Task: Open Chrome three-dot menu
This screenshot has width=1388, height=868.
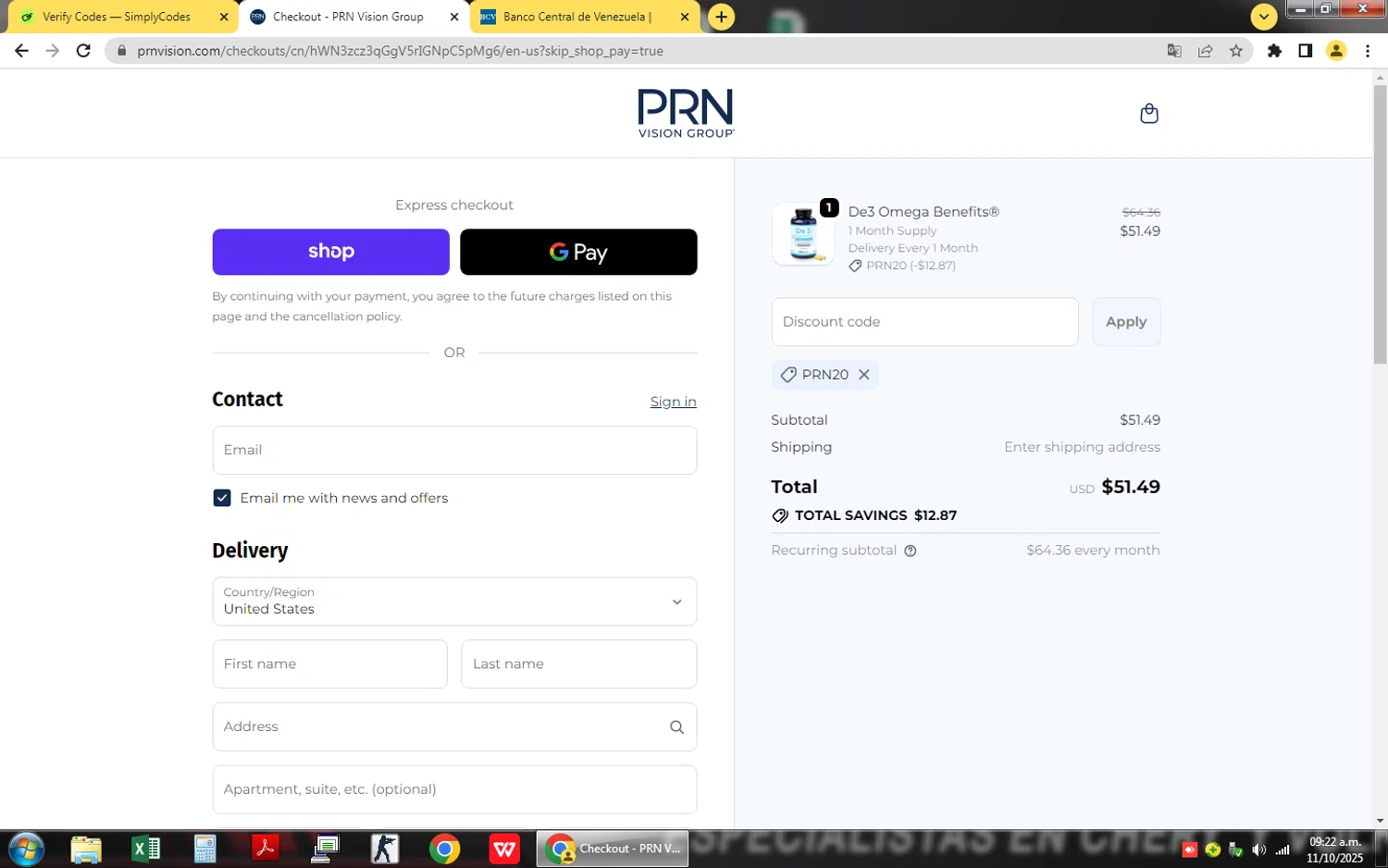Action: point(1368,51)
